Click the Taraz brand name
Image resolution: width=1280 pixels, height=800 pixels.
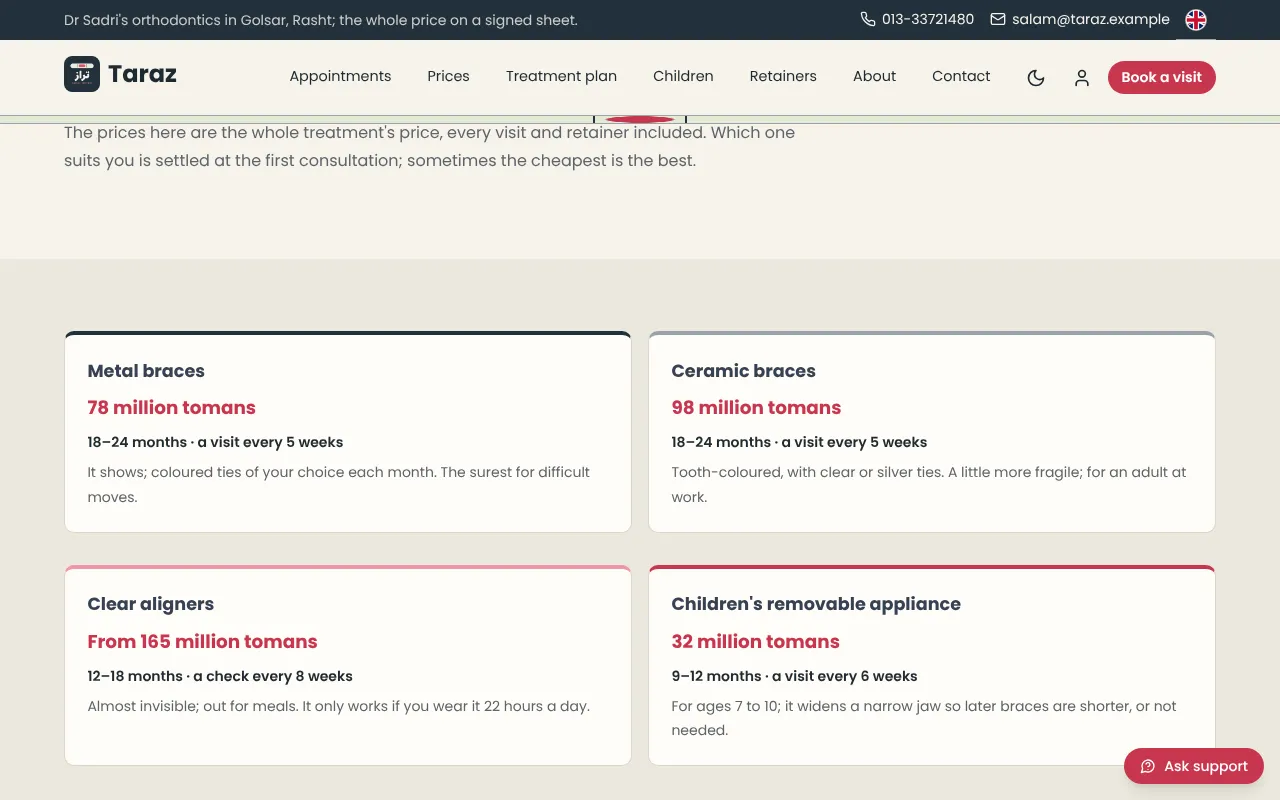tap(142, 74)
